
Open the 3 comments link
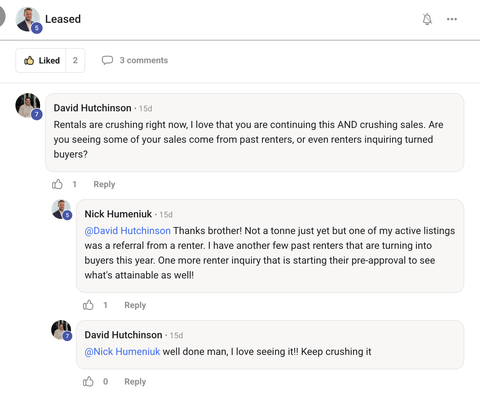pyautogui.click(x=144, y=60)
